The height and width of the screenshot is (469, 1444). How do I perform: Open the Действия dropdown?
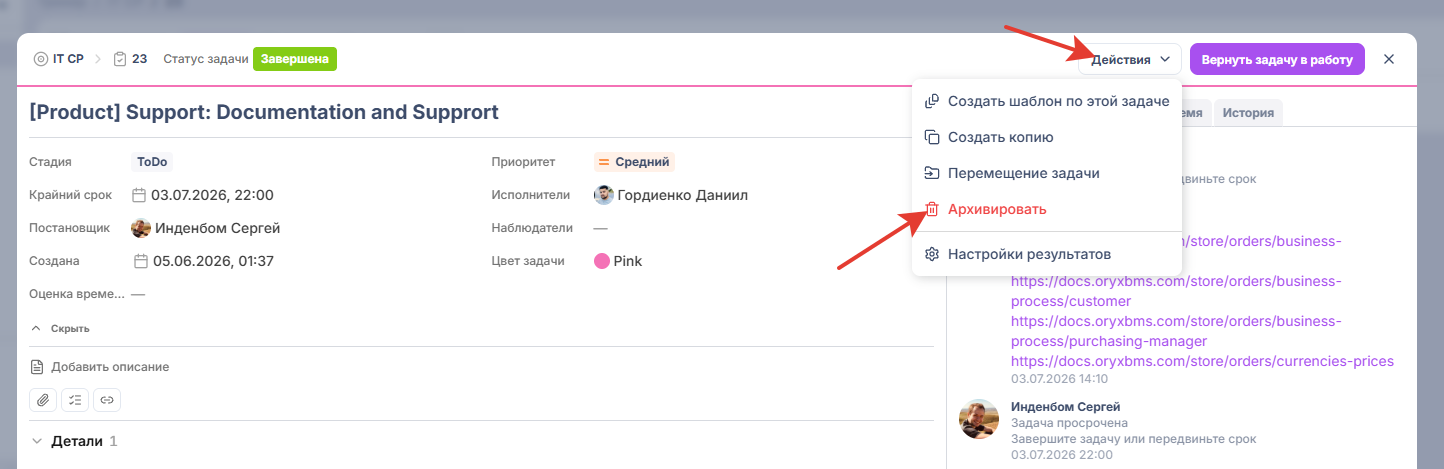(x=1130, y=59)
